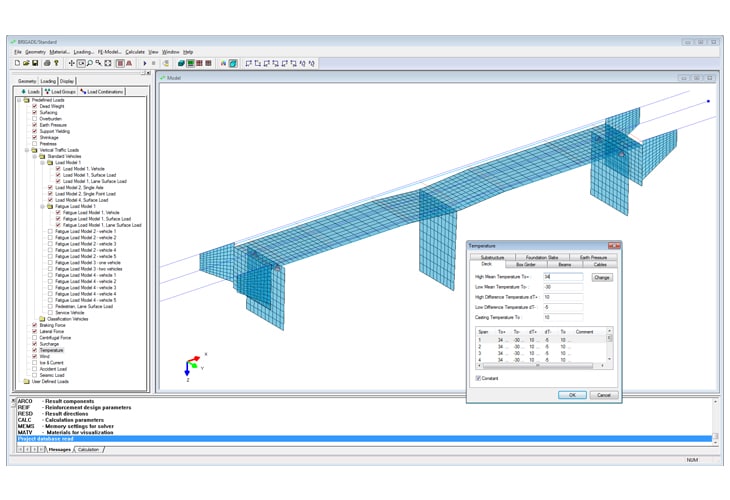Select the Pan (four-arrow) tool
The width and height of the screenshot is (730, 500).
[72, 63]
